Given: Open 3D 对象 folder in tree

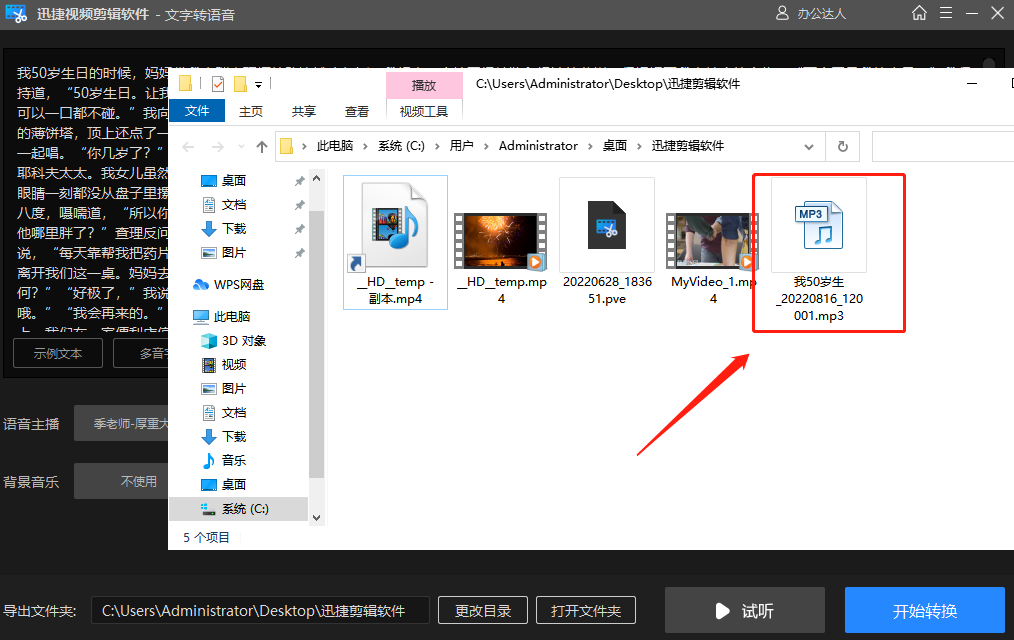Looking at the screenshot, I should click(x=243, y=341).
